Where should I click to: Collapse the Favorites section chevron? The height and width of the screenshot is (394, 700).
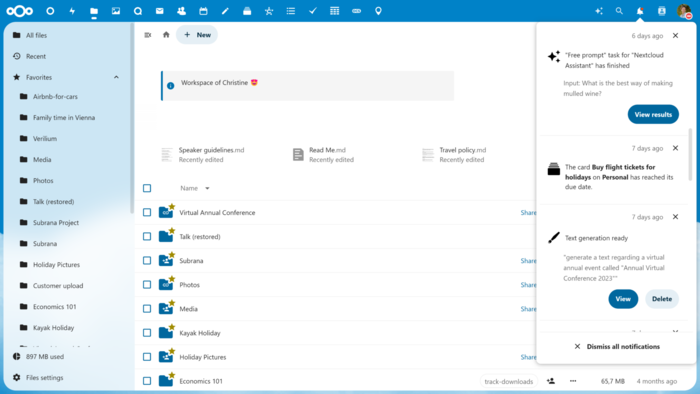point(116,77)
